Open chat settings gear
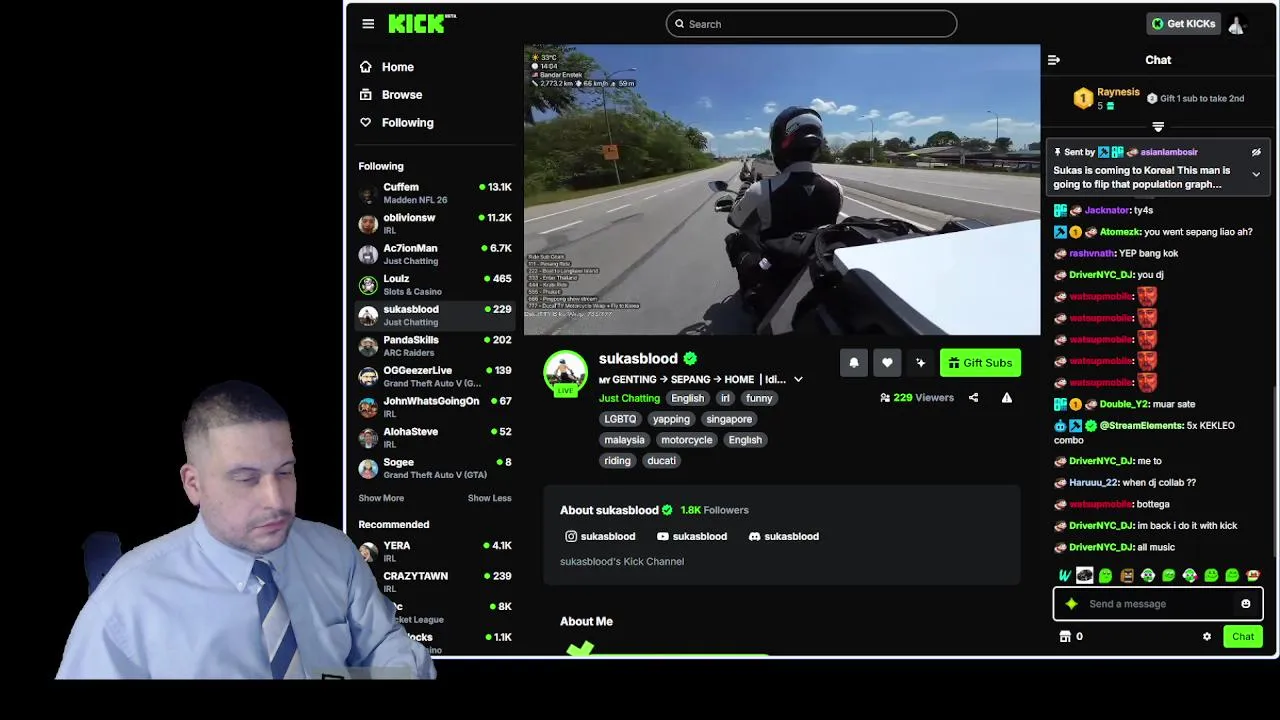Viewport: 1280px width, 720px height. pyautogui.click(x=1207, y=637)
